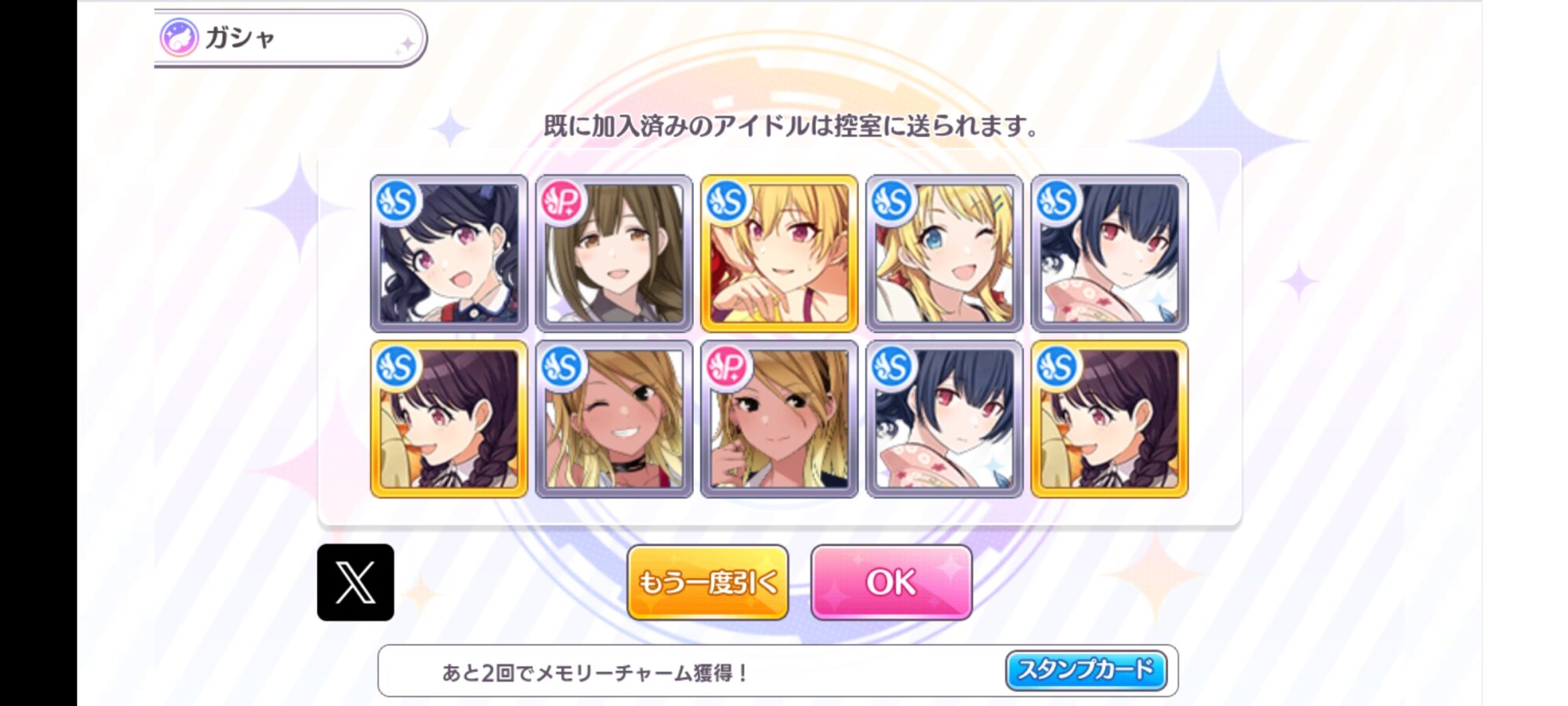Tap the purple gacha header icon
The width and height of the screenshot is (1568, 706).
point(179,38)
